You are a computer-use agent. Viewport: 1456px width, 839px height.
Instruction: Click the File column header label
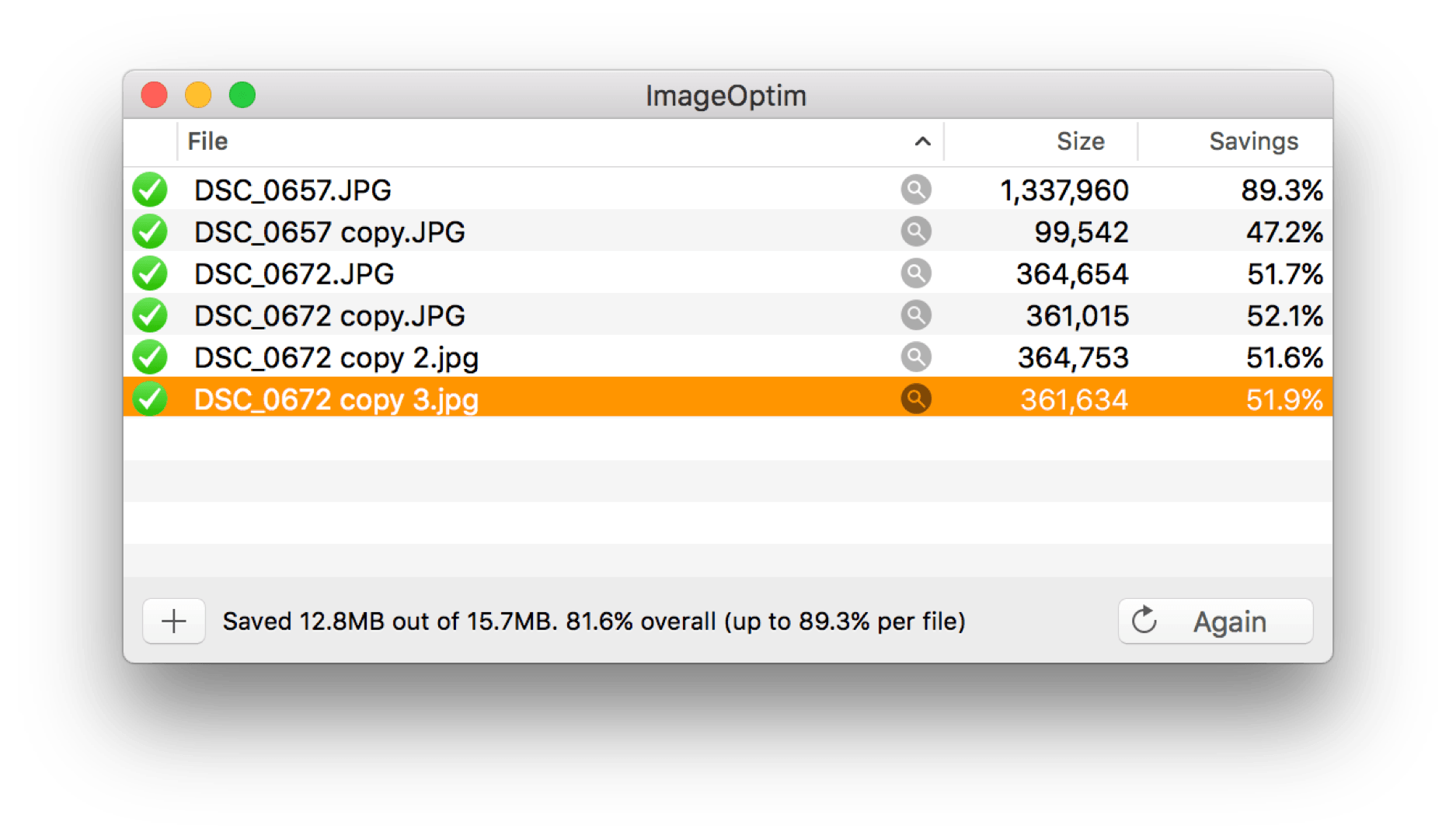point(207,141)
